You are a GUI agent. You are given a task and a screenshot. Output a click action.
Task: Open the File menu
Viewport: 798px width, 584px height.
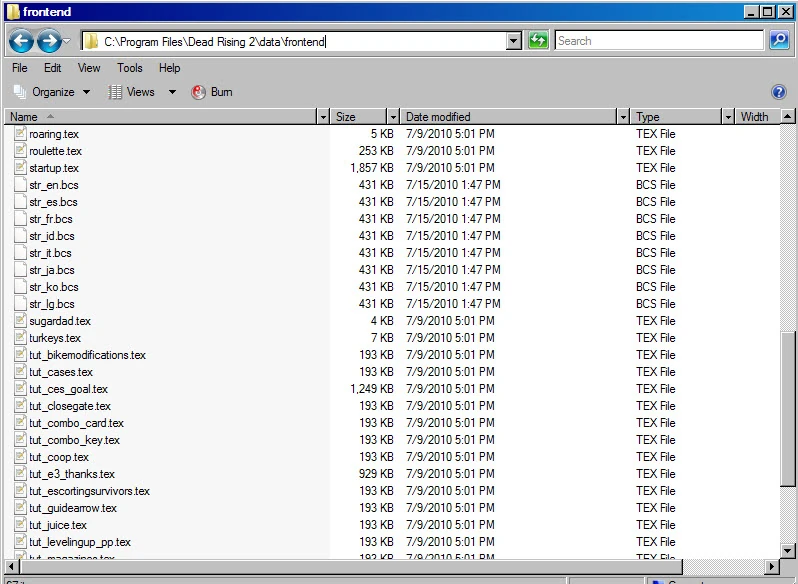[x=20, y=68]
